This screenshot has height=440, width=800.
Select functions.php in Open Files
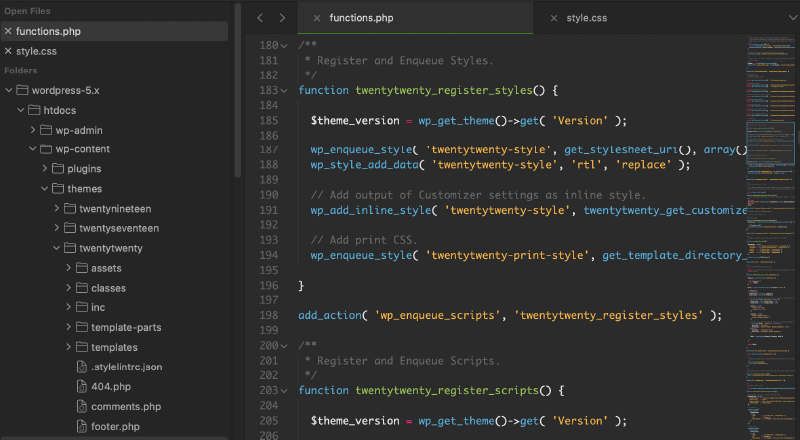click(114, 31)
